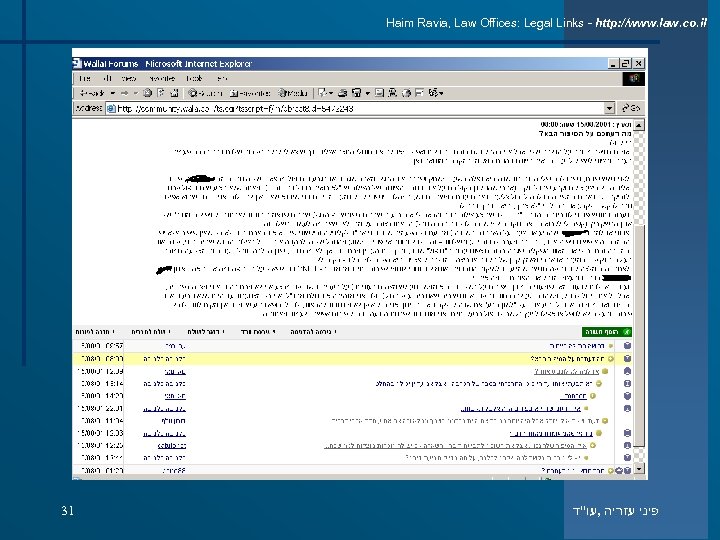Click the page scrollbar down arrow
This screenshot has height=540, width=720.
tap(639, 469)
